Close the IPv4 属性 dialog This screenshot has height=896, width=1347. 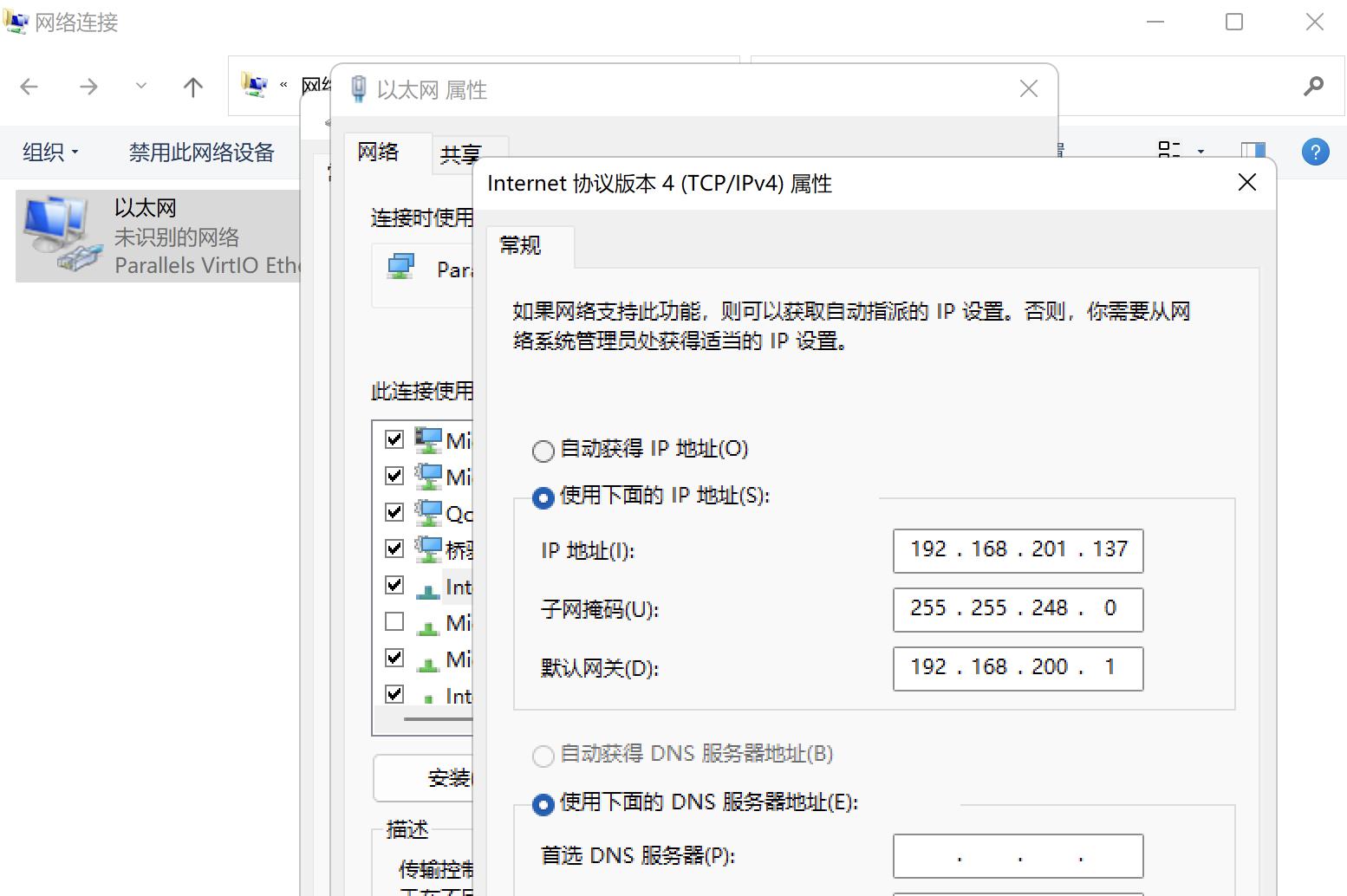click(1247, 182)
